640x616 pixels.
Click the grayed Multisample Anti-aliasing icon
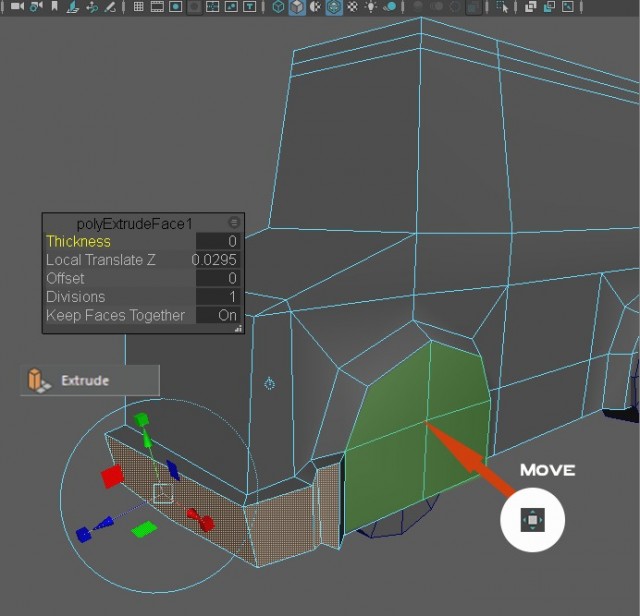455,7
